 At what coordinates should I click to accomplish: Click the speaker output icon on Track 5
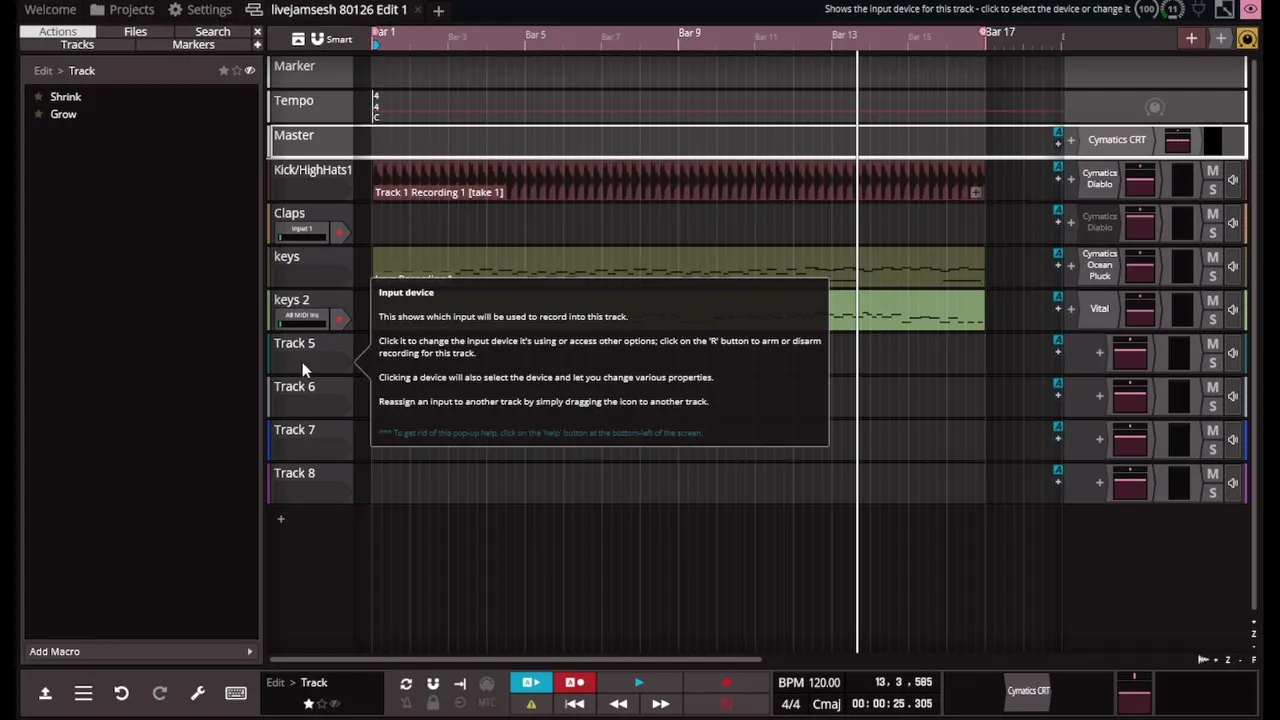1233,353
